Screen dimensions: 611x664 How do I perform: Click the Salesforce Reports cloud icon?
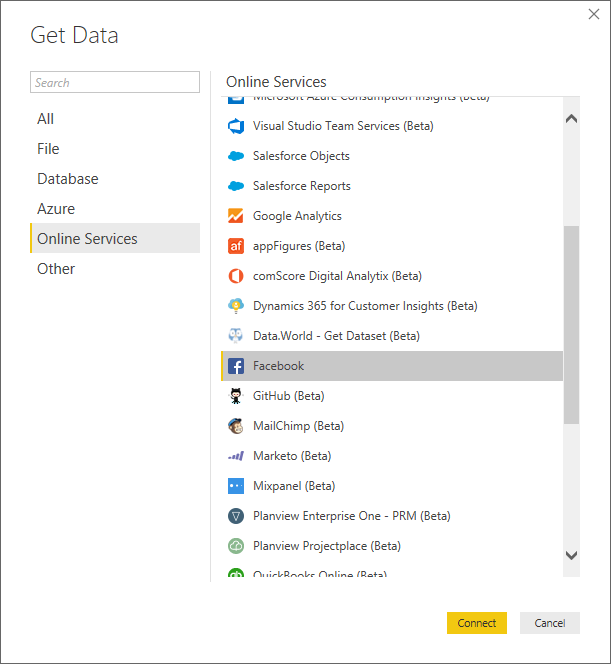[236, 186]
